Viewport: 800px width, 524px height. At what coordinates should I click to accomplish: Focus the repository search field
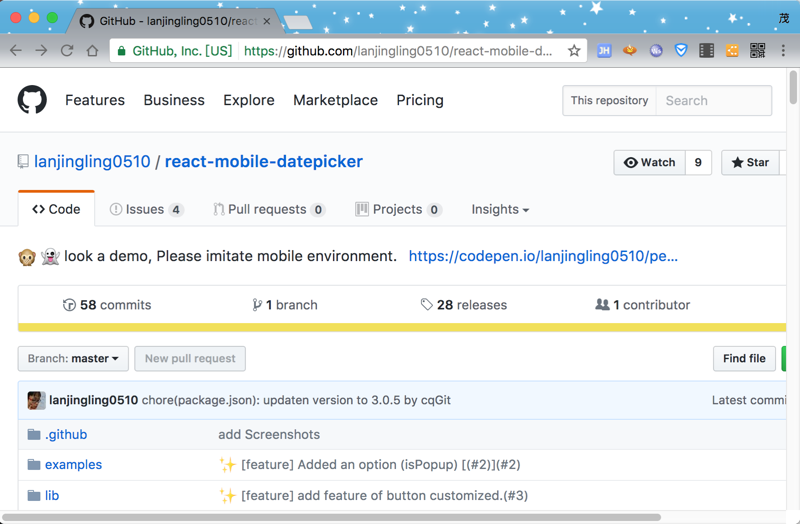tap(714, 101)
